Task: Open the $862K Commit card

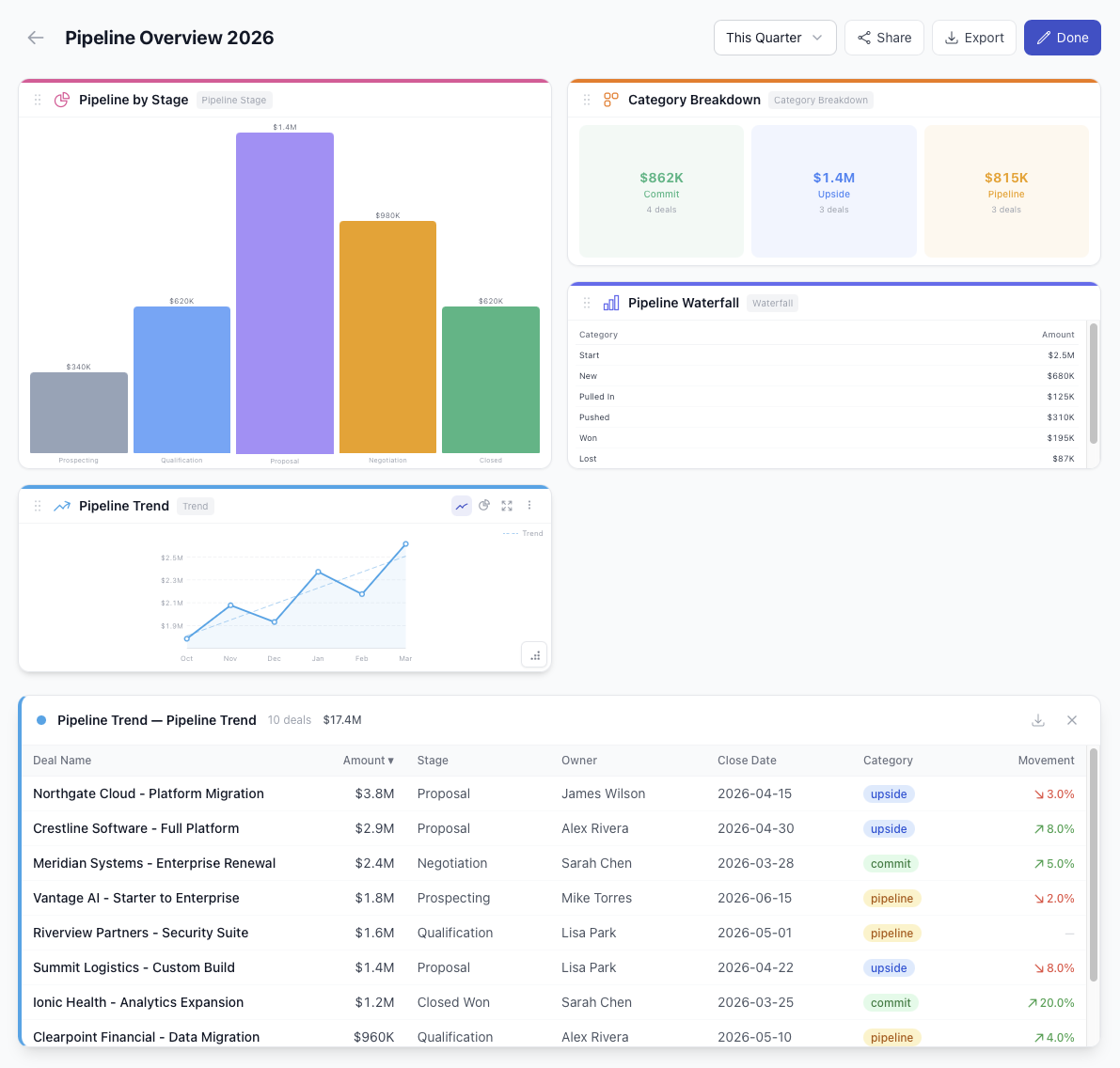Action: coord(661,192)
